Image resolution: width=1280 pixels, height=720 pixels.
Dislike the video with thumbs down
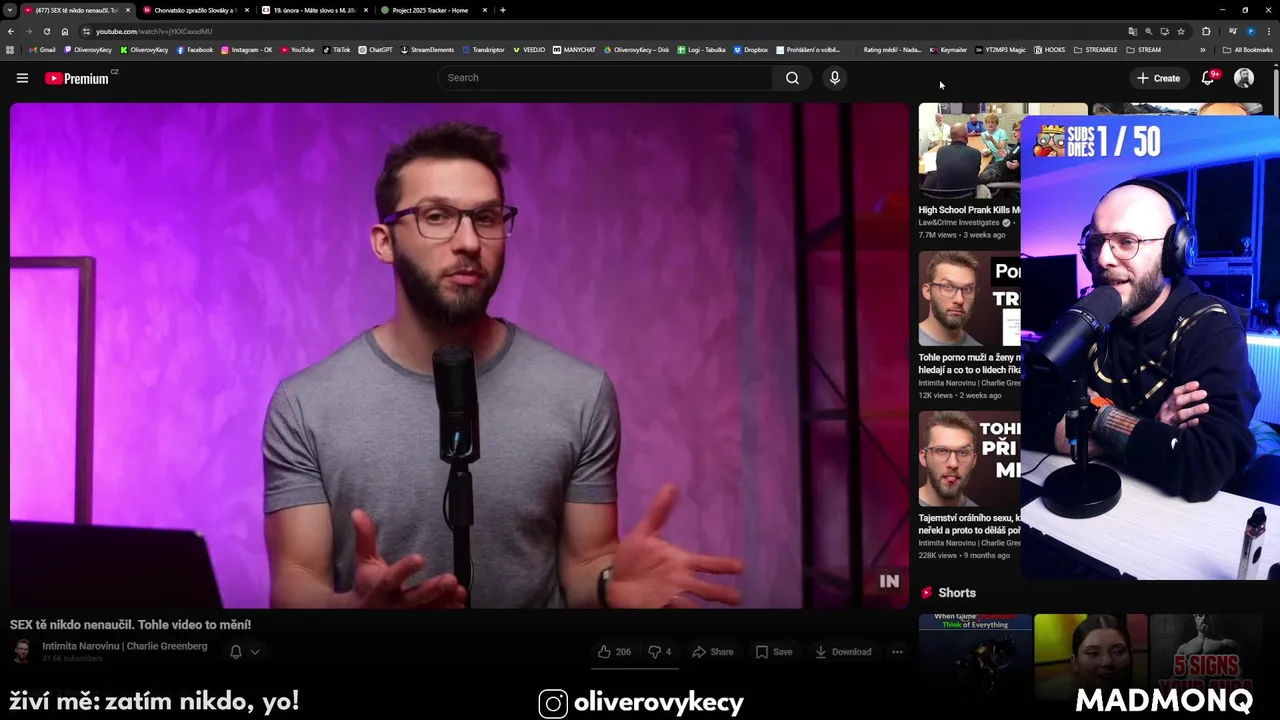[660, 652]
